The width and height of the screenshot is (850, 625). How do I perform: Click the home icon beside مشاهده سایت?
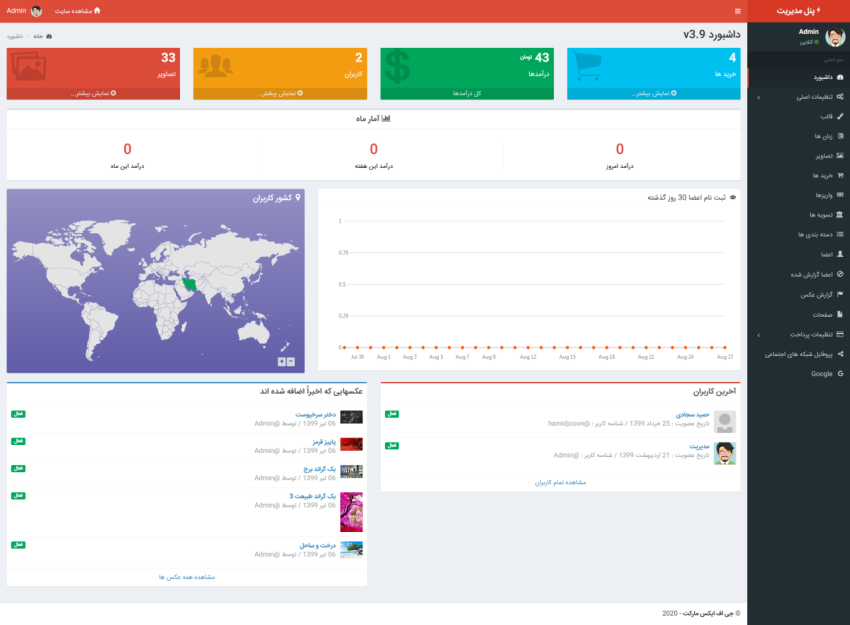click(97, 11)
